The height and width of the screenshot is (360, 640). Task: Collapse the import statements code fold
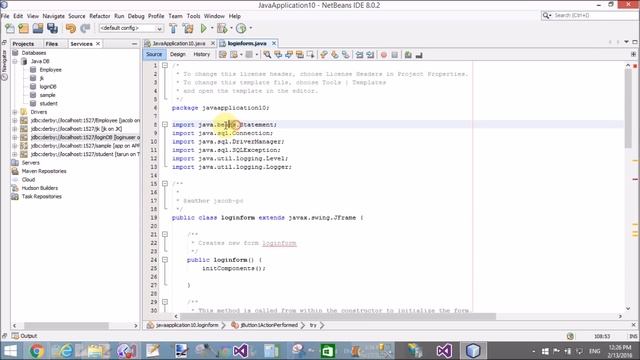[x=165, y=124]
